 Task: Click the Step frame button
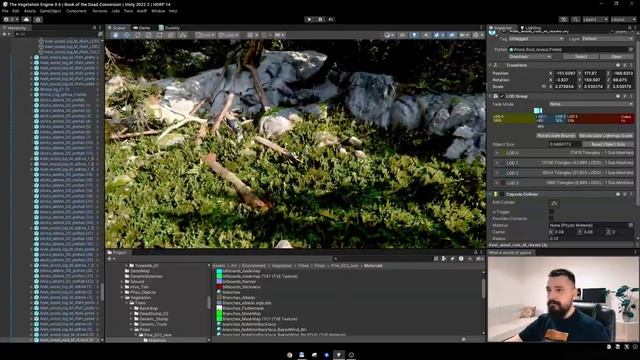point(331,19)
